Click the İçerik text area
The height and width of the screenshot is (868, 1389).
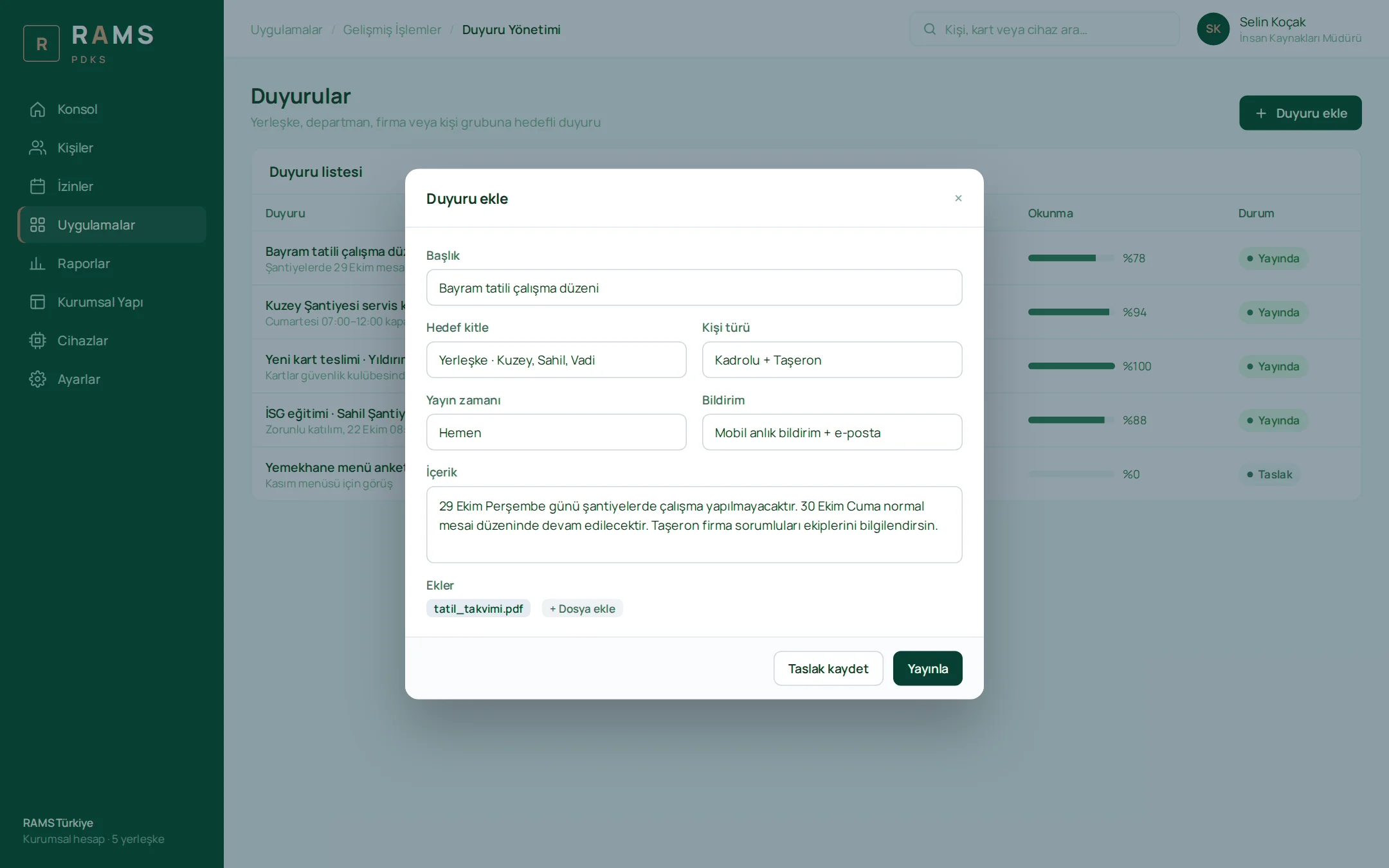(x=694, y=525)
